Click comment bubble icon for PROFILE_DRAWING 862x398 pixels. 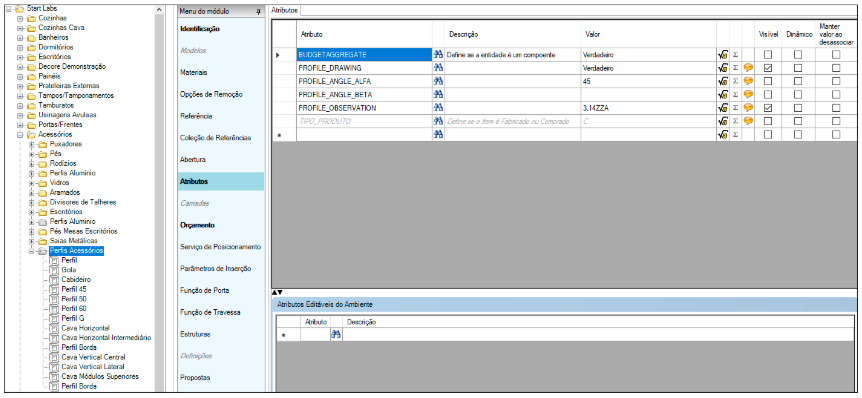pos(748,68)
